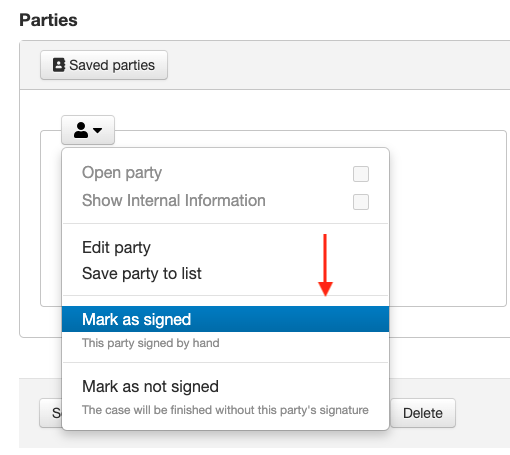Click the red arrow pointing at Mark as signed
Screen dimensions: 510x455
coord(325,265)
